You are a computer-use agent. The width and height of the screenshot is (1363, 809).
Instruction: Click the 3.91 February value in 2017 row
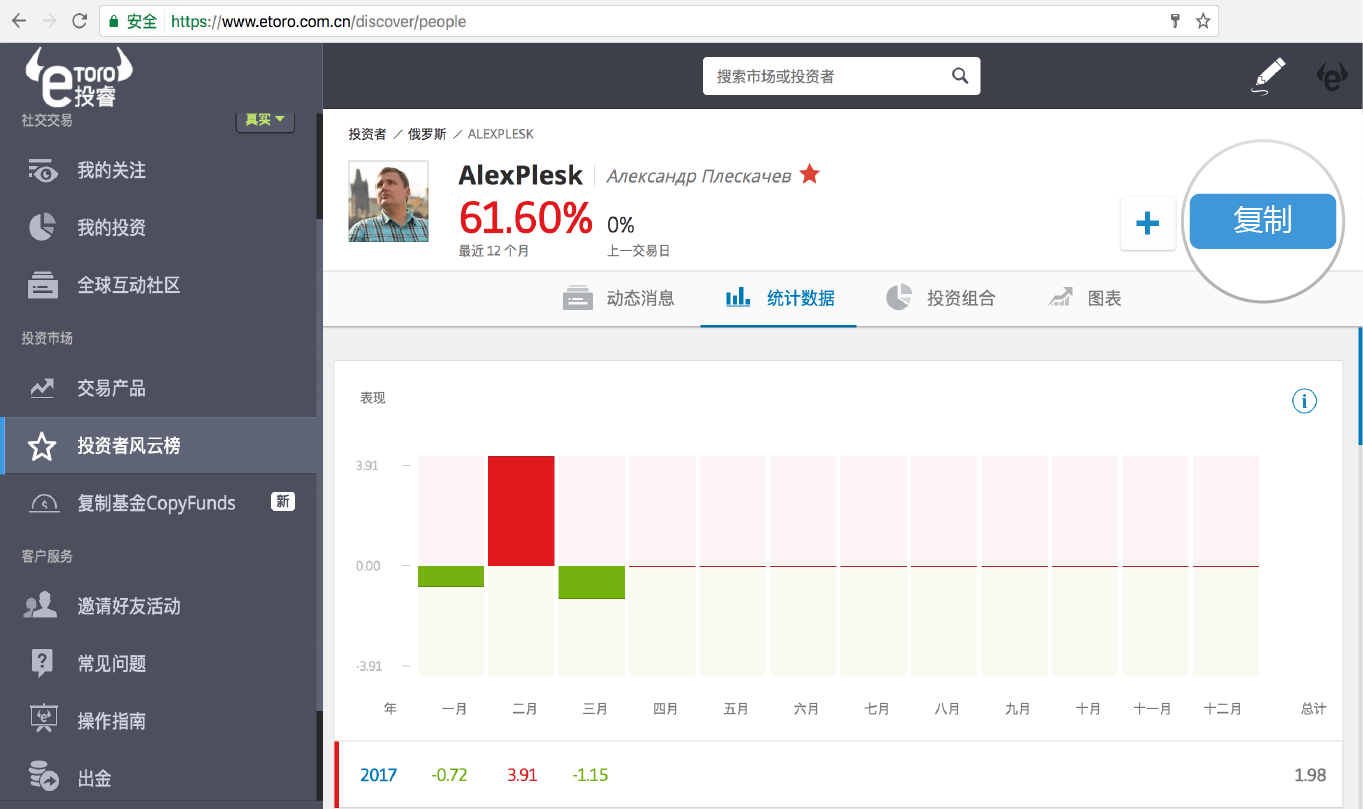(x=522, y=775)
